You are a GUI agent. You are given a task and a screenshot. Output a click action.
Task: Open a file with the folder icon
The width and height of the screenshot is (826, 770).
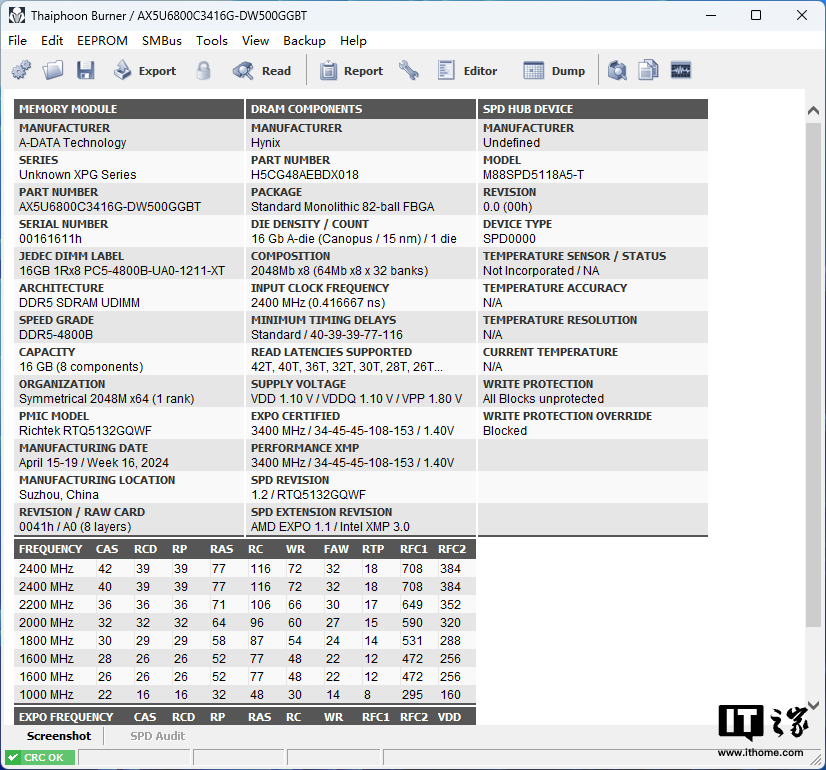click(53, 71)
